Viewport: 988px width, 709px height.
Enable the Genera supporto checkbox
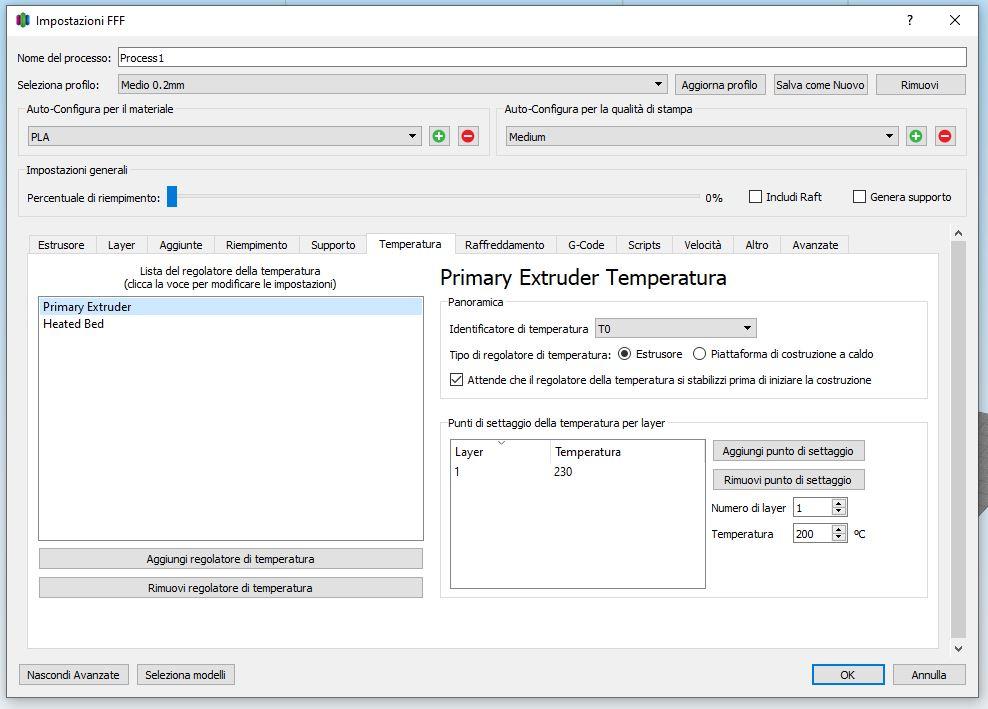click(859, 197)
